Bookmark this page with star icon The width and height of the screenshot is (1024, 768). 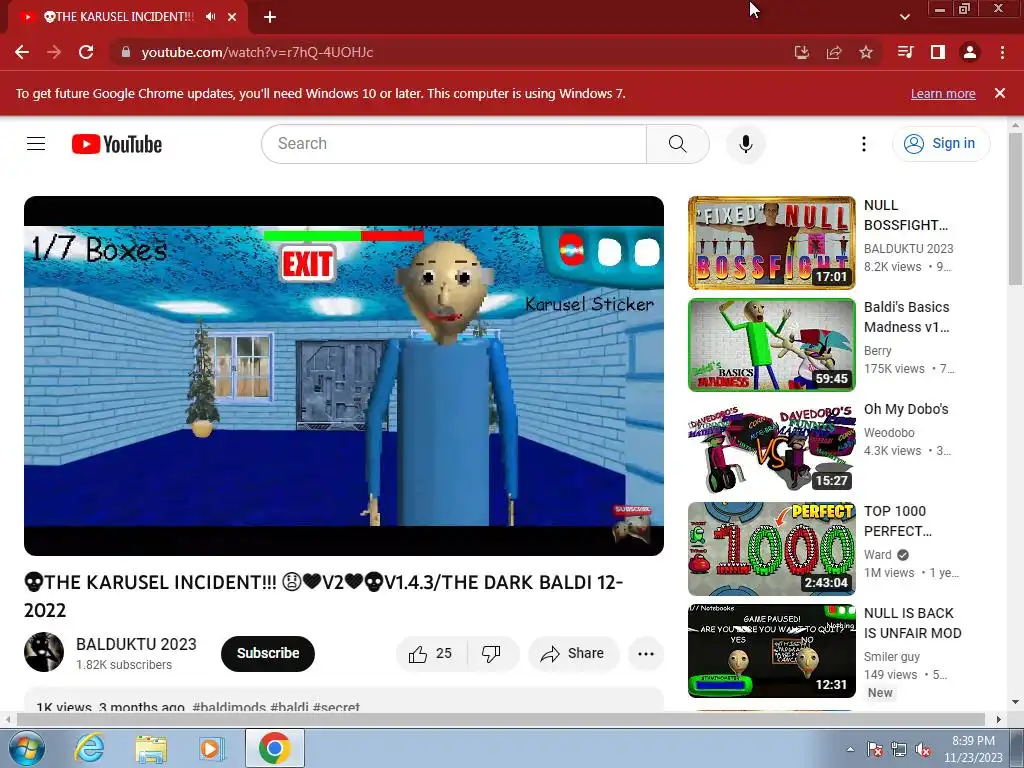pos(866,52)
